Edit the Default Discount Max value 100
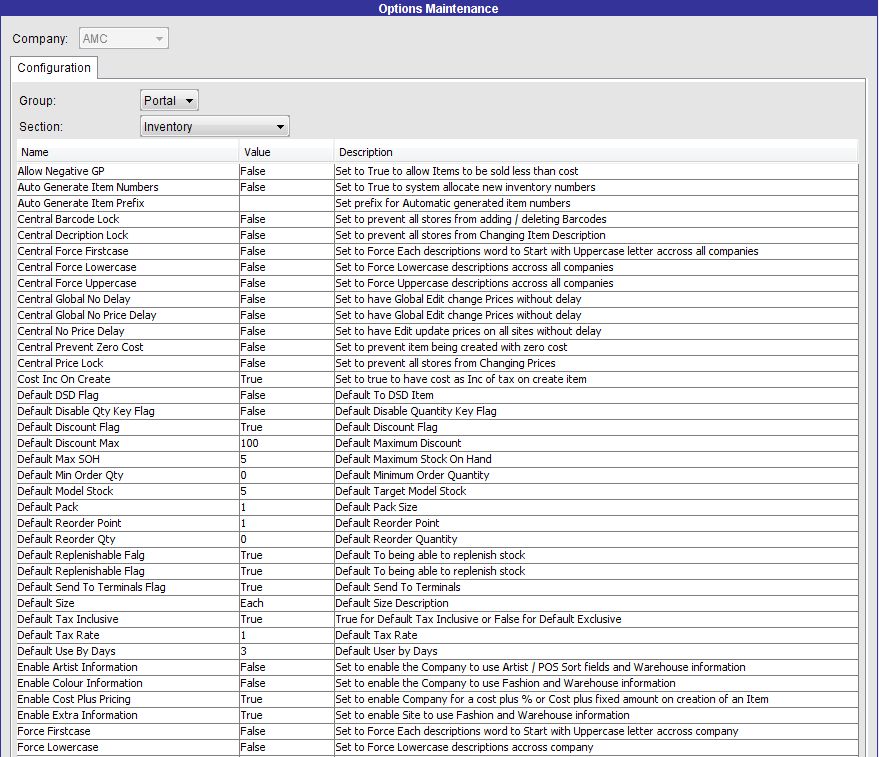The height and width of the screenshot is (757, 879). (x=286, y=443)
